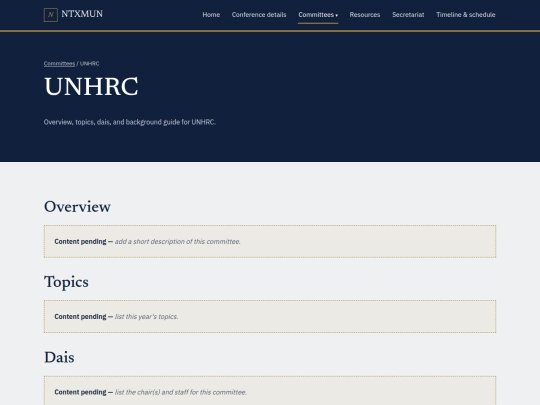Open Timeline & schedule page
Viewport: 540px width, 405px height.
(466, 15)
